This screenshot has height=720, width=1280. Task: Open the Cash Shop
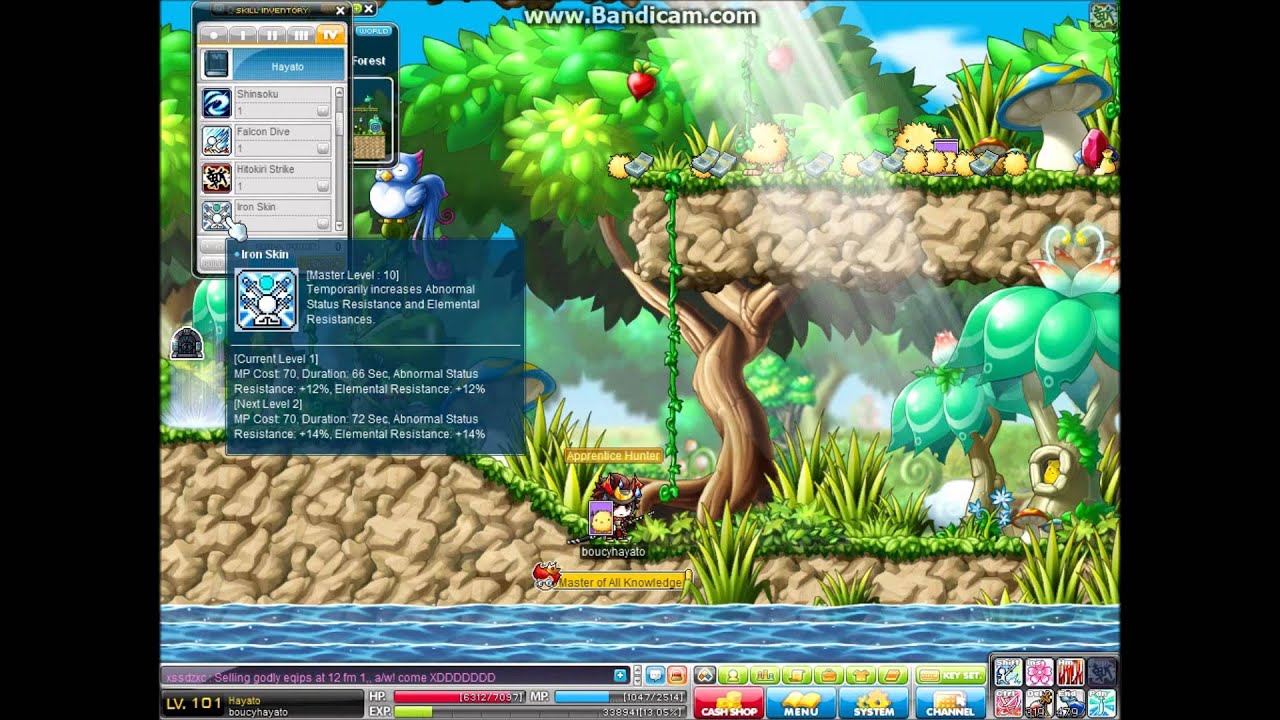(729, 702)
